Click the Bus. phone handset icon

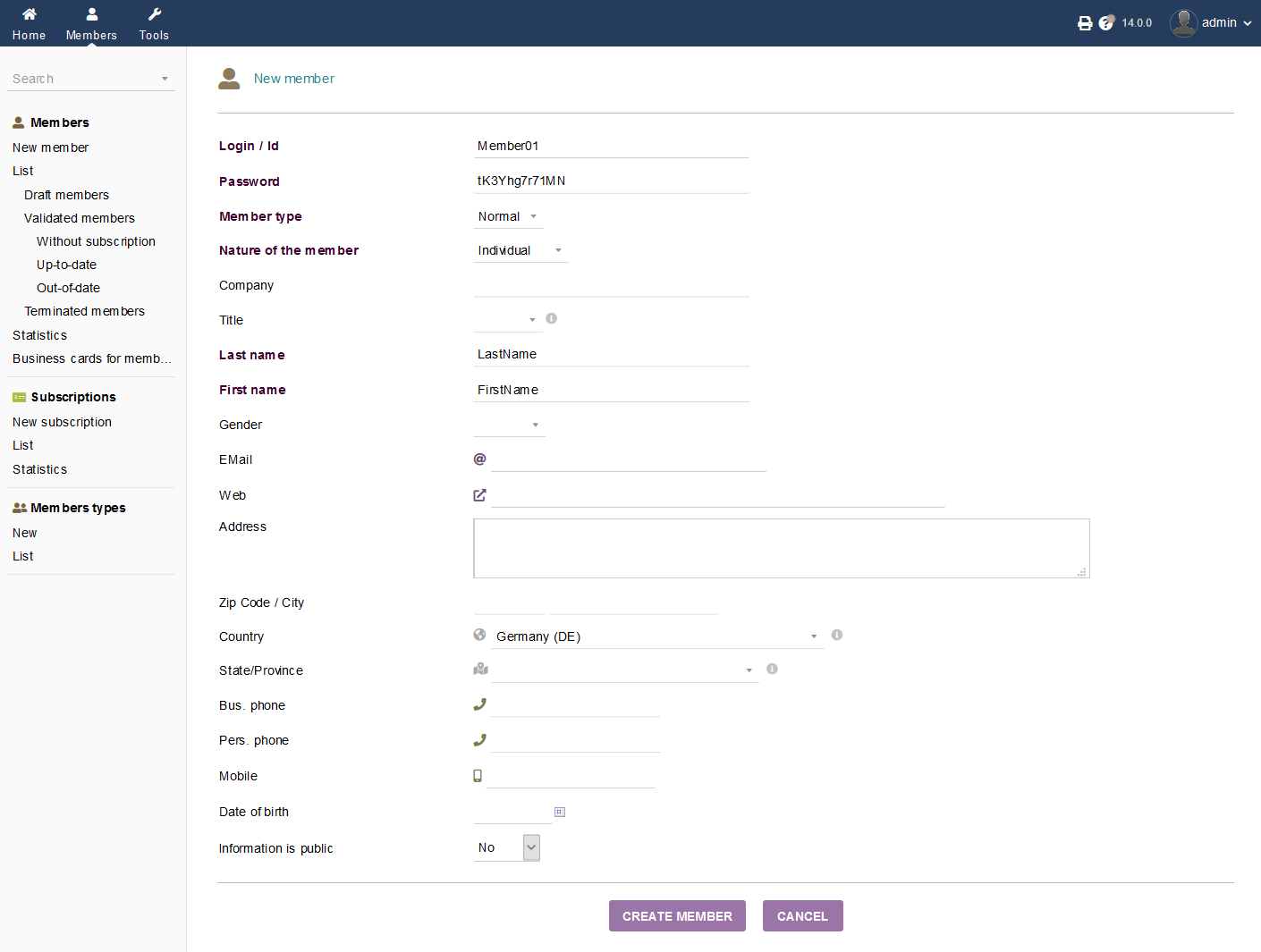[x=479, y=703]
